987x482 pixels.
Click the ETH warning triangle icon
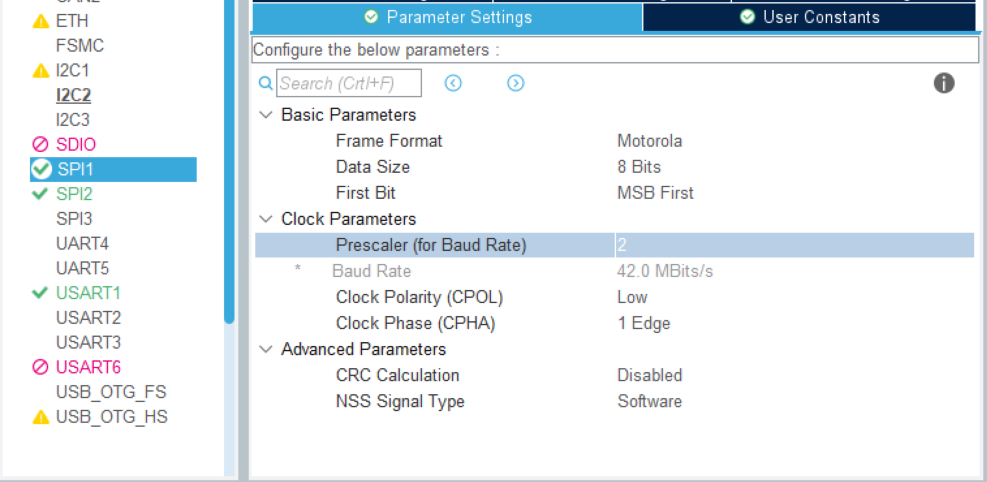[41, 21]
